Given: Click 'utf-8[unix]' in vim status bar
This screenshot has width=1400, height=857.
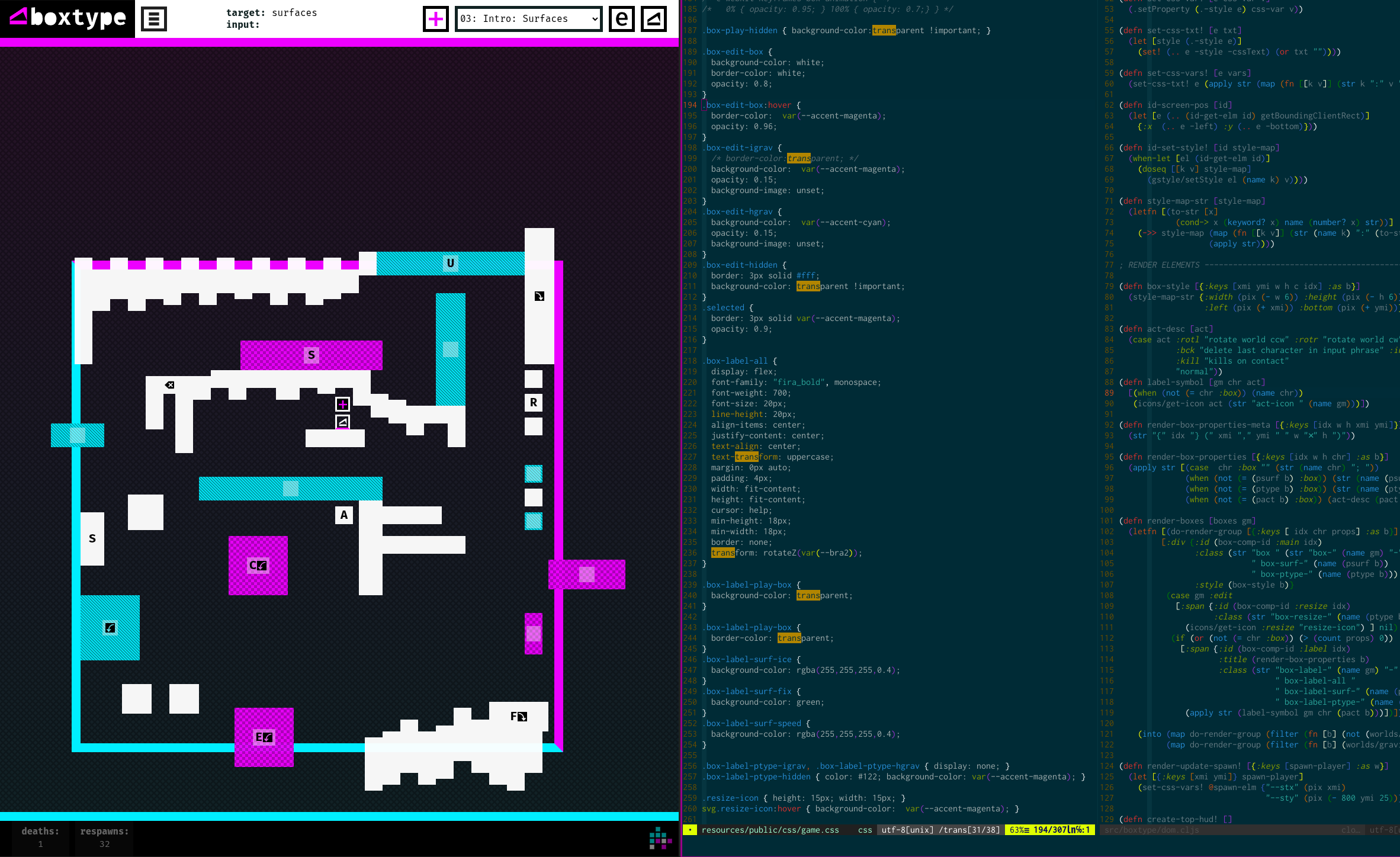Looking at the screenshot, I should (907, 830).
